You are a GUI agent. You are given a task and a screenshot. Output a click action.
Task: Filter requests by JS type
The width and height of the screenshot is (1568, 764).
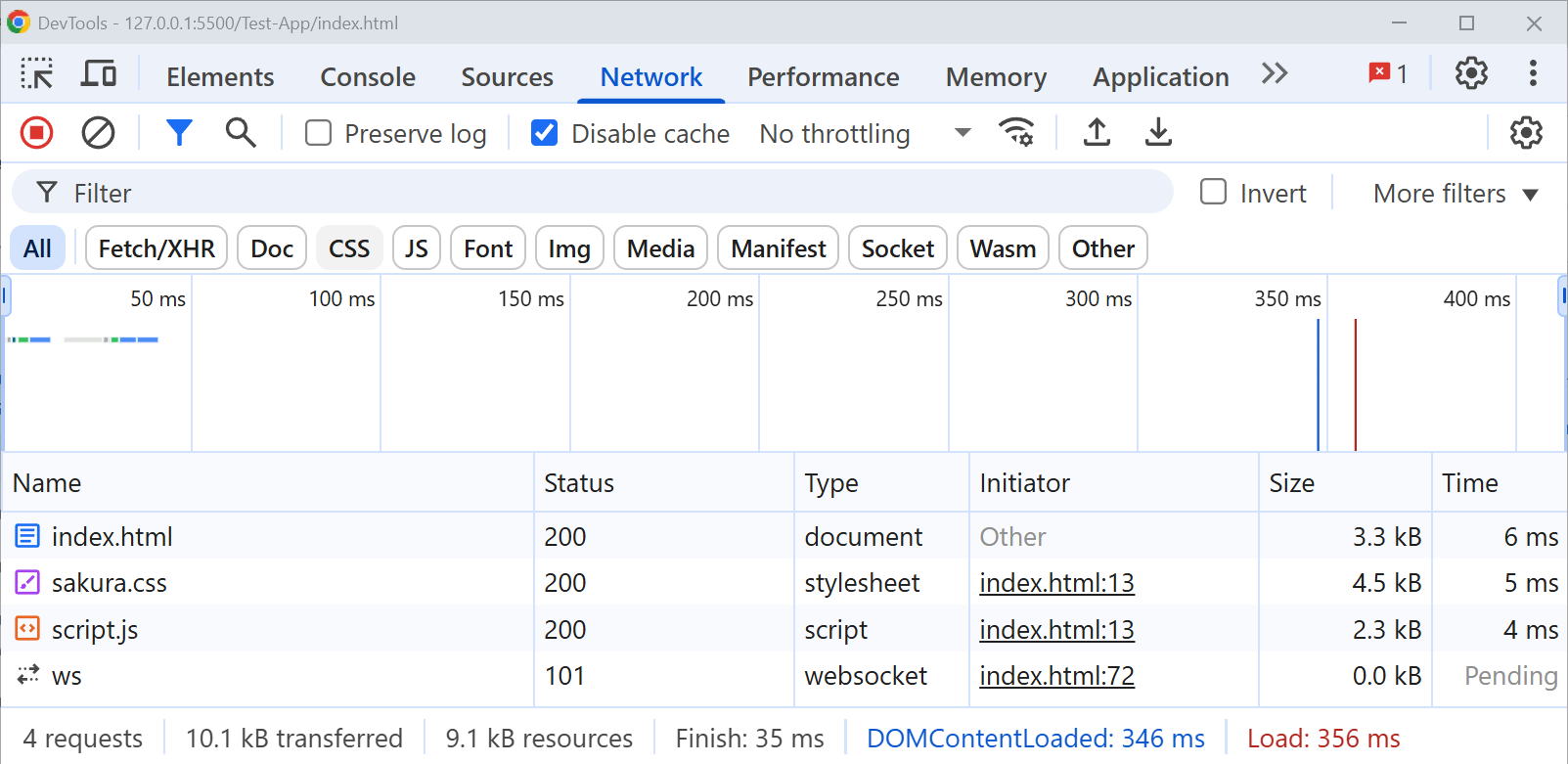click(x=417, y=248)
